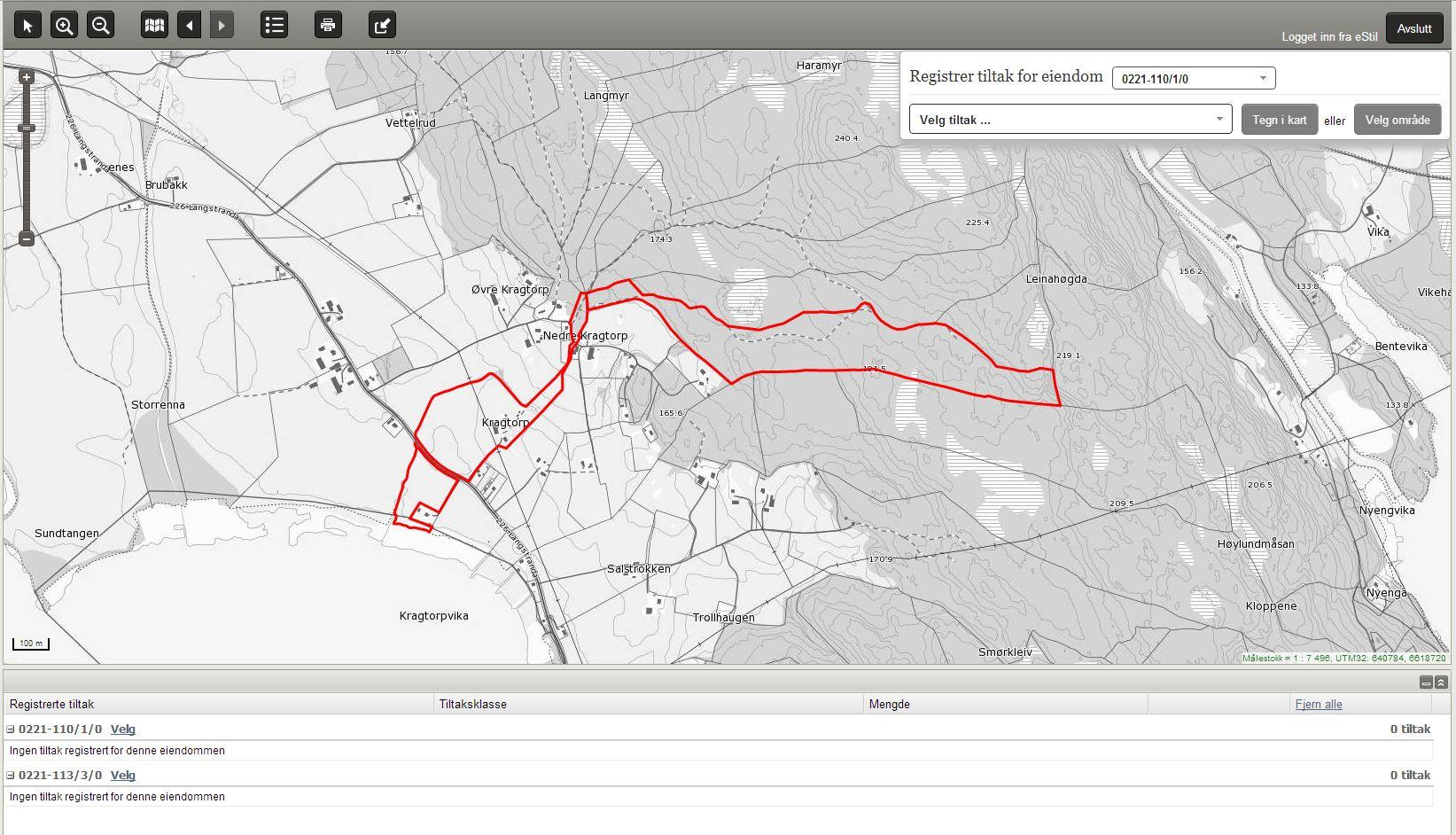Click the Tiltaksklasse column header
The image size is (1456, 835).
tap(649, 704)
